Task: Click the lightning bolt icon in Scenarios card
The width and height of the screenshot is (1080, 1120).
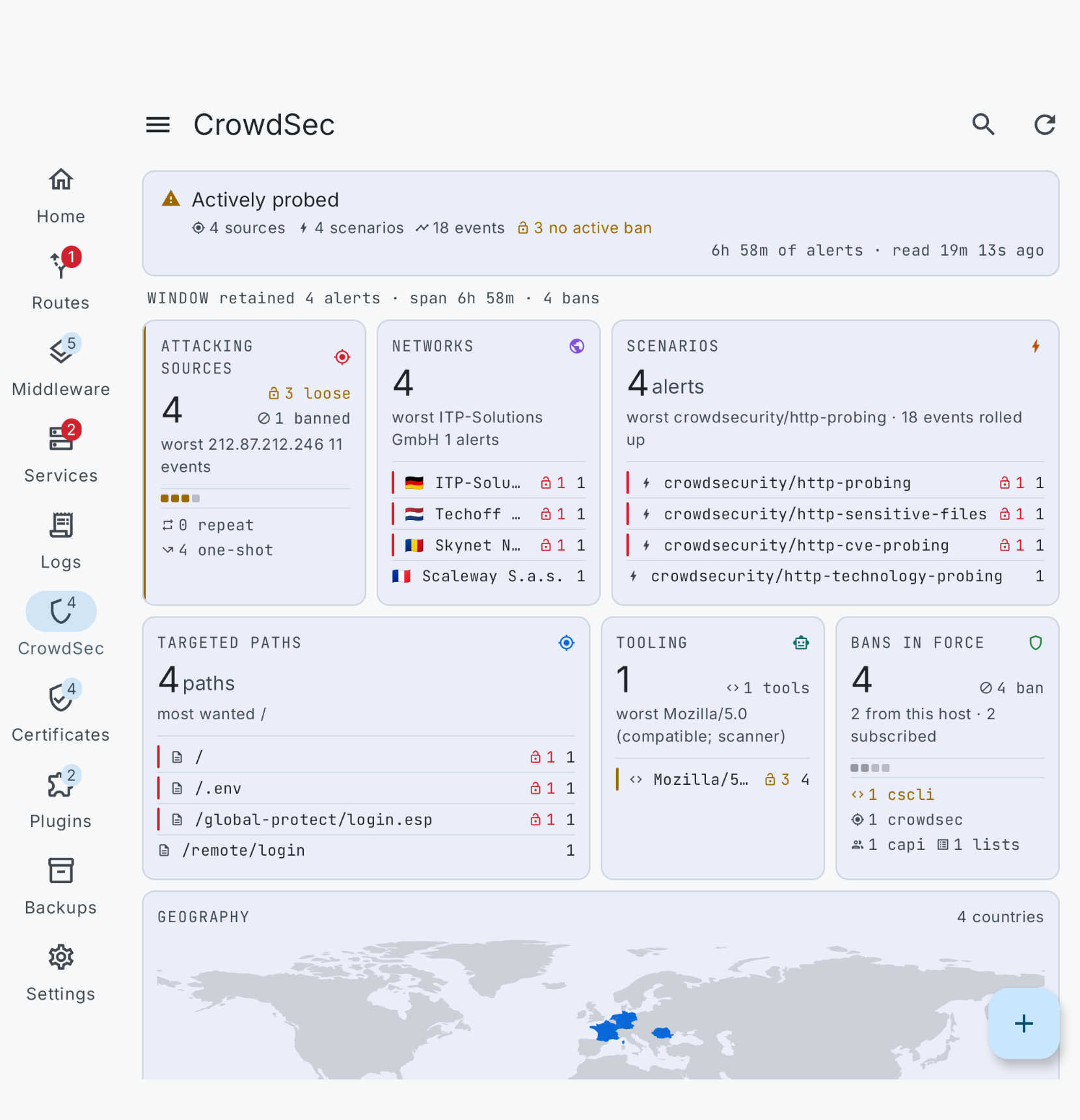Action: [1036, 346]
